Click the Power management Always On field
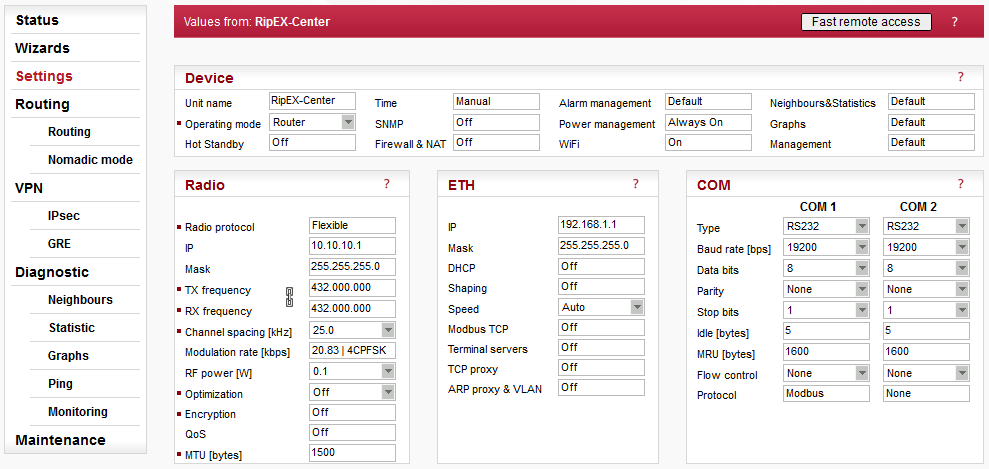The height and width of the screenshot is (469, 989). click(708, 122)
